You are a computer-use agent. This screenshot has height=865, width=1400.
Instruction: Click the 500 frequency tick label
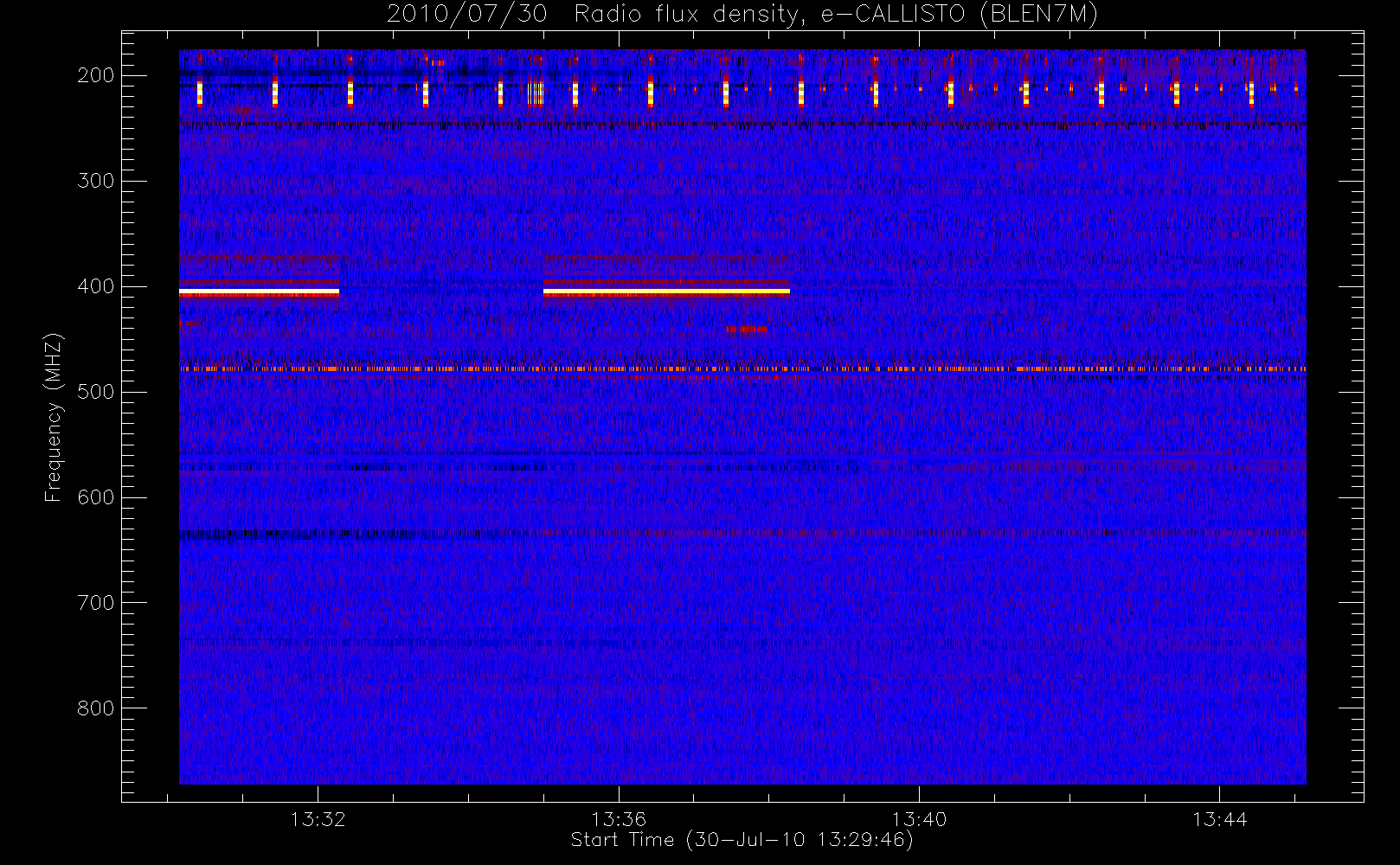(x=96, y=392)
